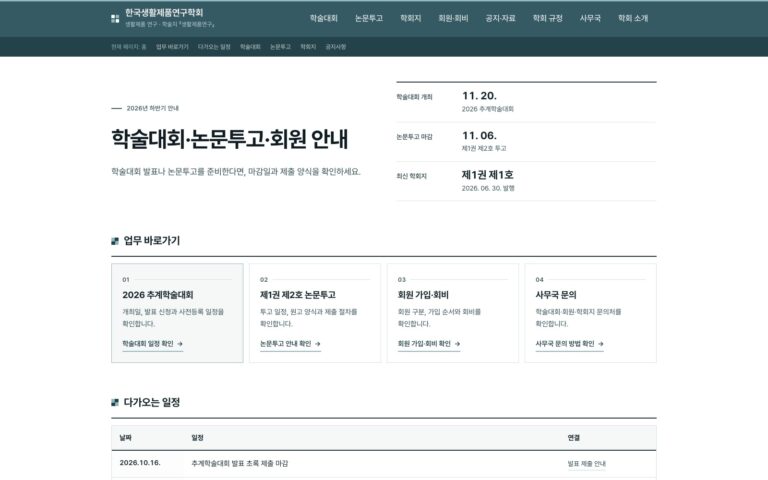Screen dimensions: 768x480
Task: Click the 제1권 제1호 latest issue text
Action: pos(487,175)
